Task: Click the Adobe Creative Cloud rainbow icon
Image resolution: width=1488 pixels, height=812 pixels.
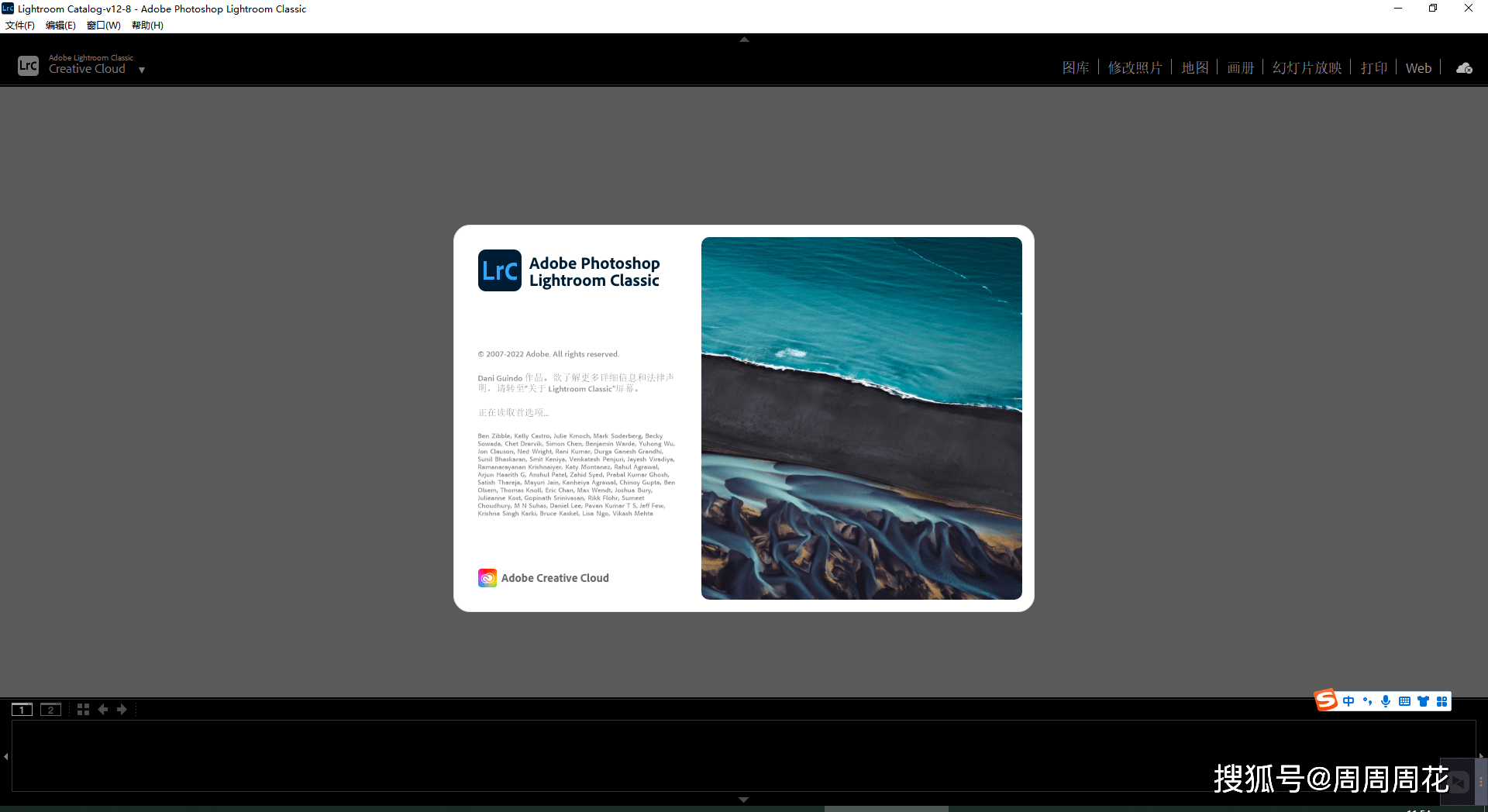Action: point(487,578)
